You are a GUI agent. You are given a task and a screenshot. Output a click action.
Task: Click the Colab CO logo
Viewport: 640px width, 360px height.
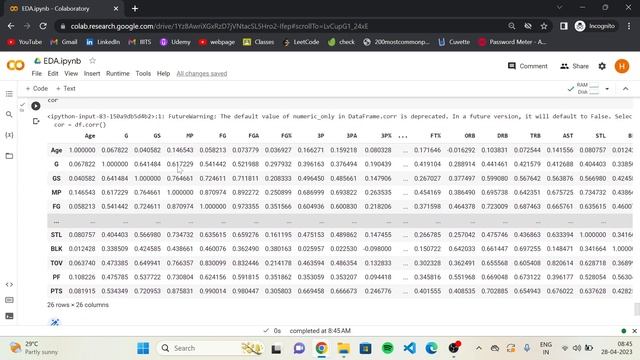coord(16,65)
